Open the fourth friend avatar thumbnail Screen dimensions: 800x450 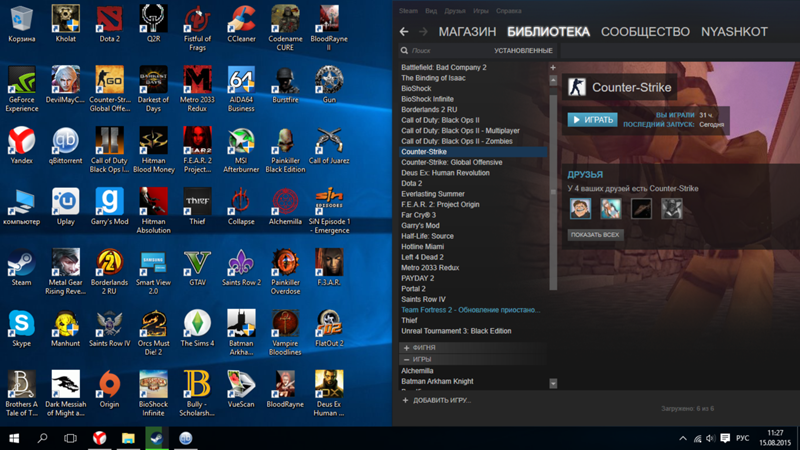point(671,209)
